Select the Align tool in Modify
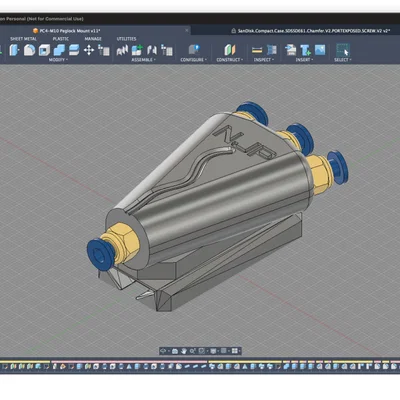 point(104,50)
